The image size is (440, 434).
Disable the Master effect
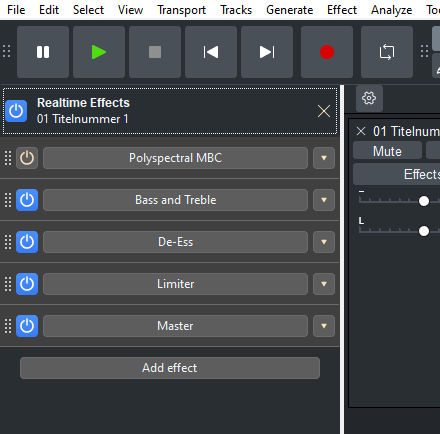pos(27,326)
